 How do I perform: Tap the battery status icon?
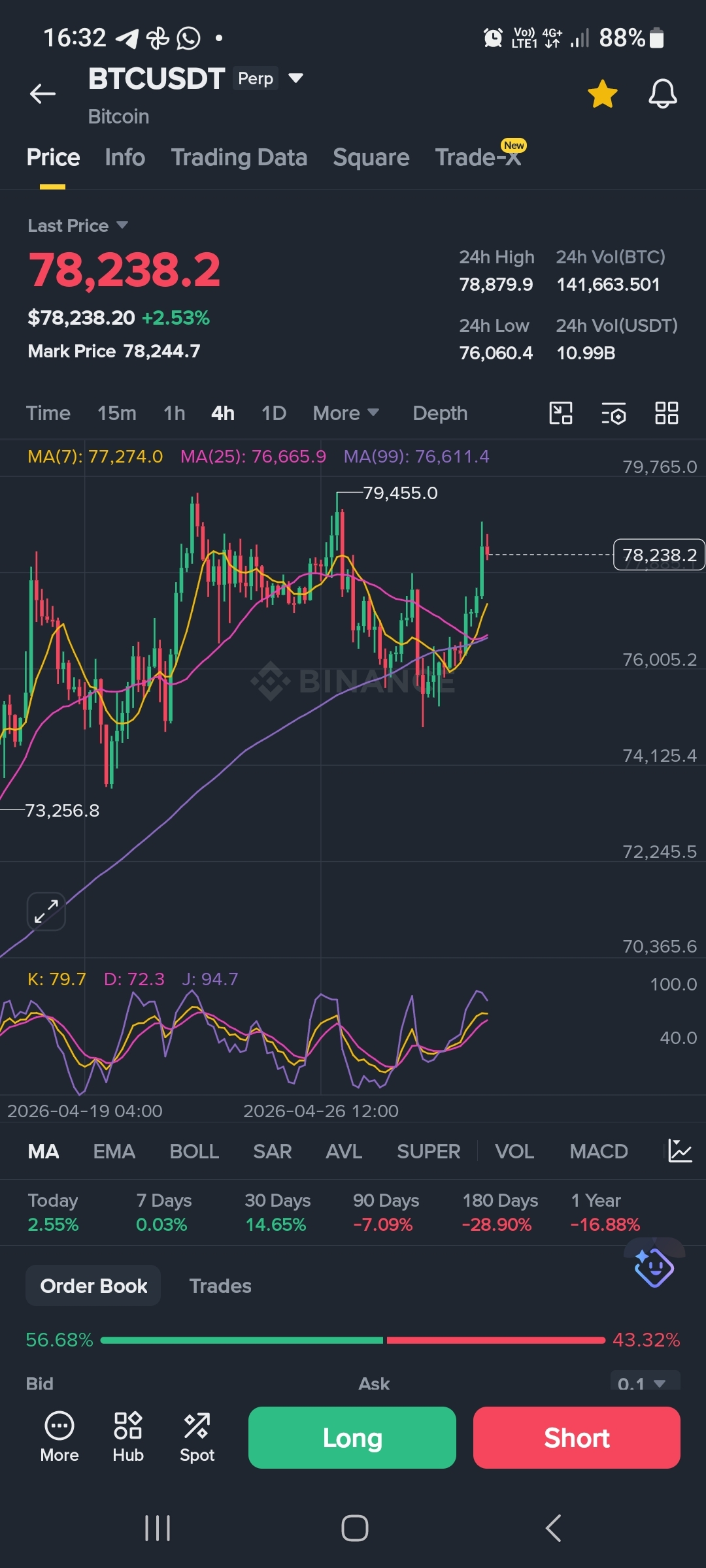(657, 38)
